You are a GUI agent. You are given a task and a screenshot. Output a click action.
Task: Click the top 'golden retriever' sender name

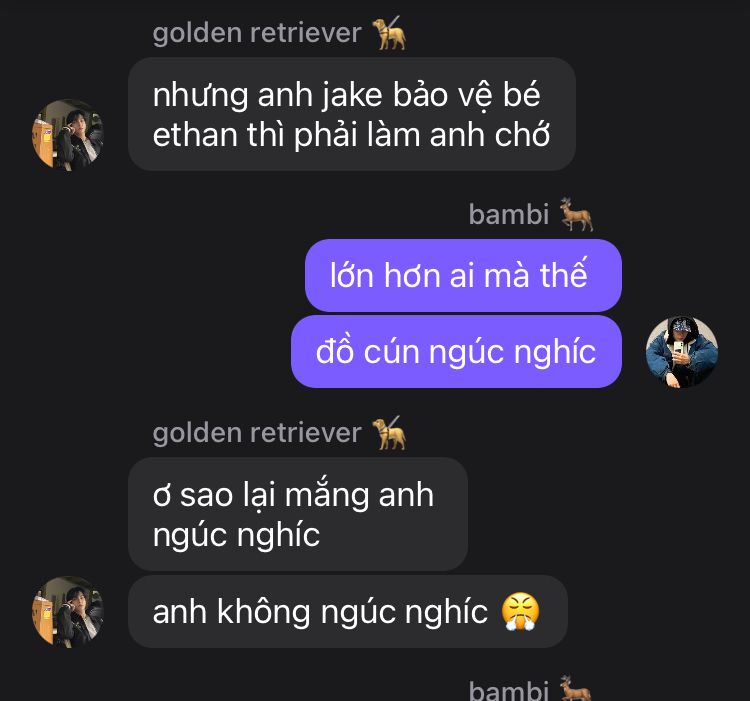pos(257,33)
